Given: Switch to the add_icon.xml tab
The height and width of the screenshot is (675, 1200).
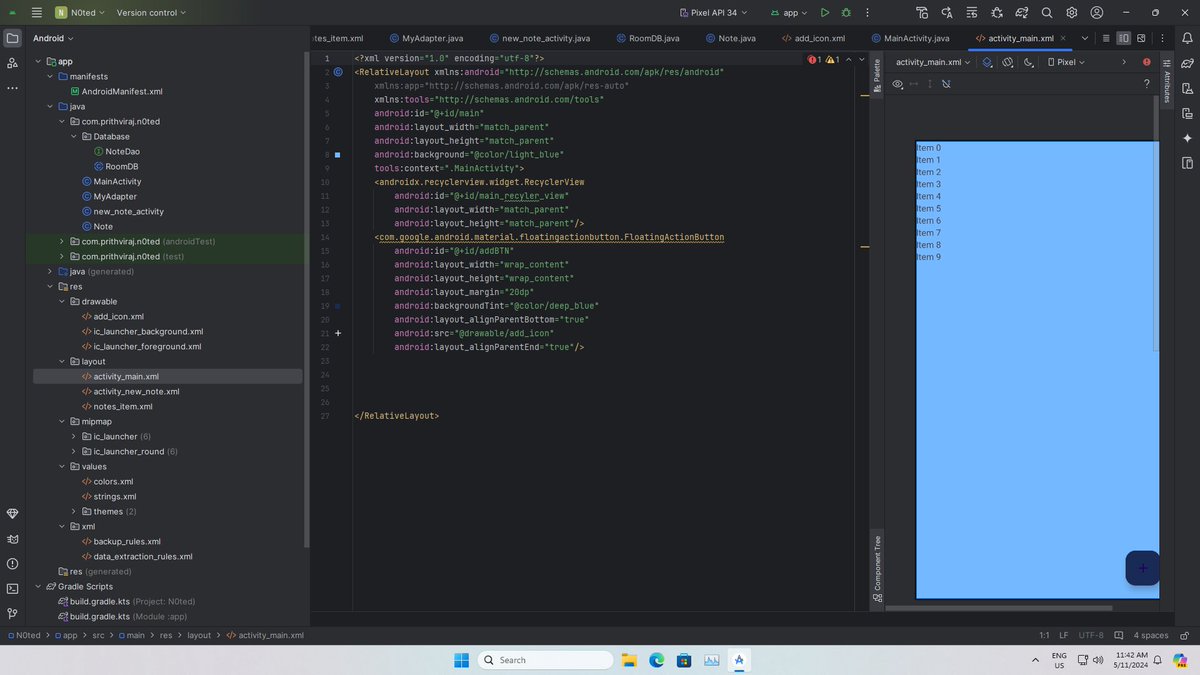Looking at the screenshot, I should coord(811,38).
